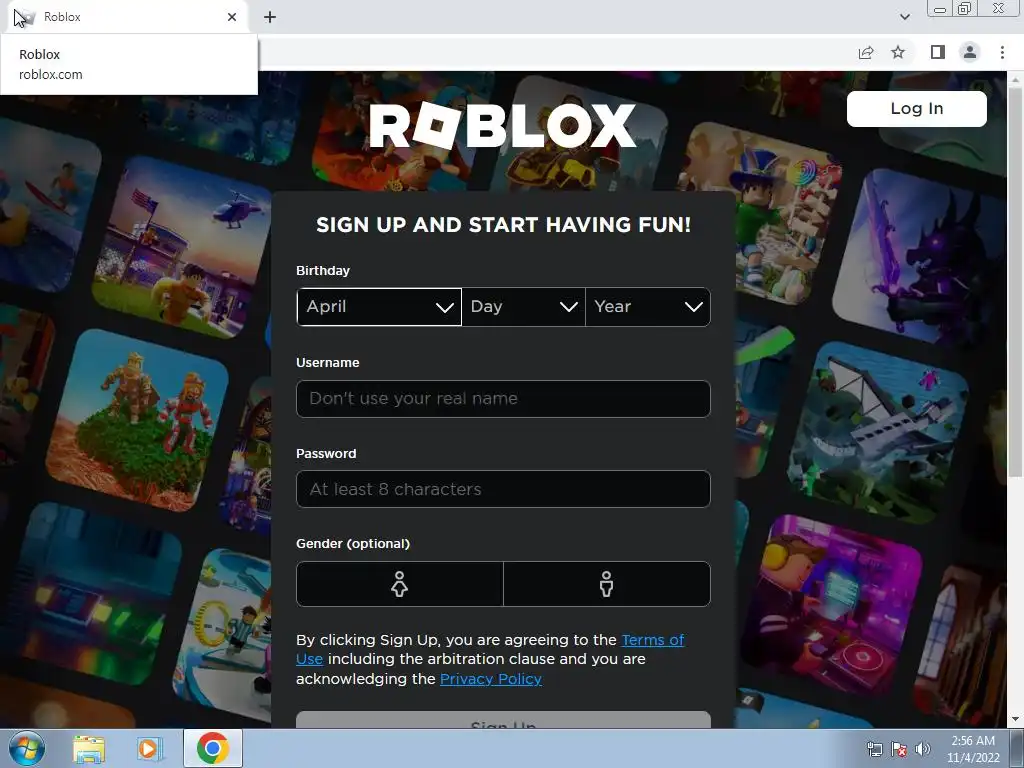Click the Username input field
This screenshot has height=768, width=1024.
[503, 398]
